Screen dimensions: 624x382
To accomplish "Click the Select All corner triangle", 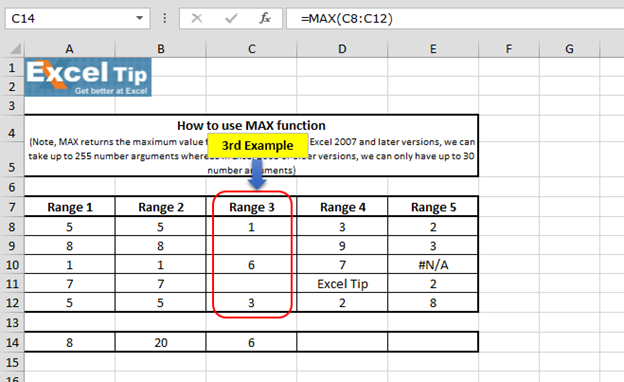I will [x=15, y=49].
